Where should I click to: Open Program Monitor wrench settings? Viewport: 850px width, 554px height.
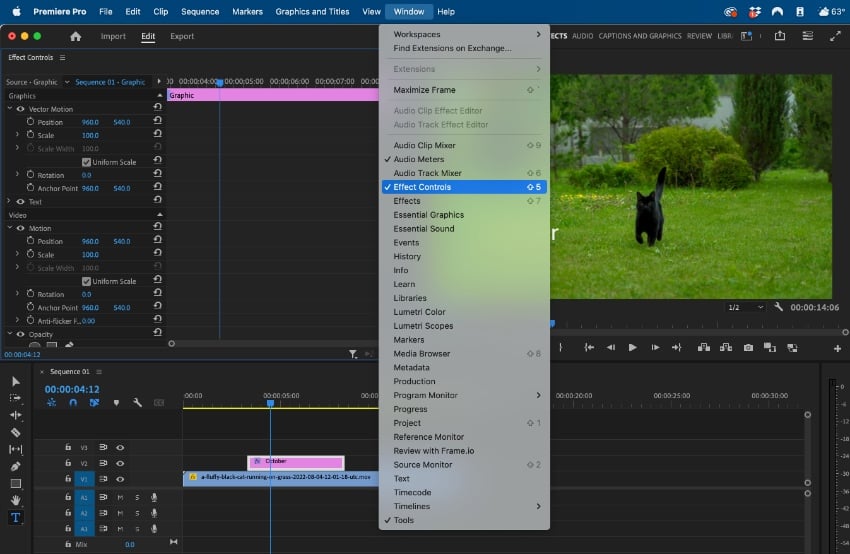click(778, 307)
